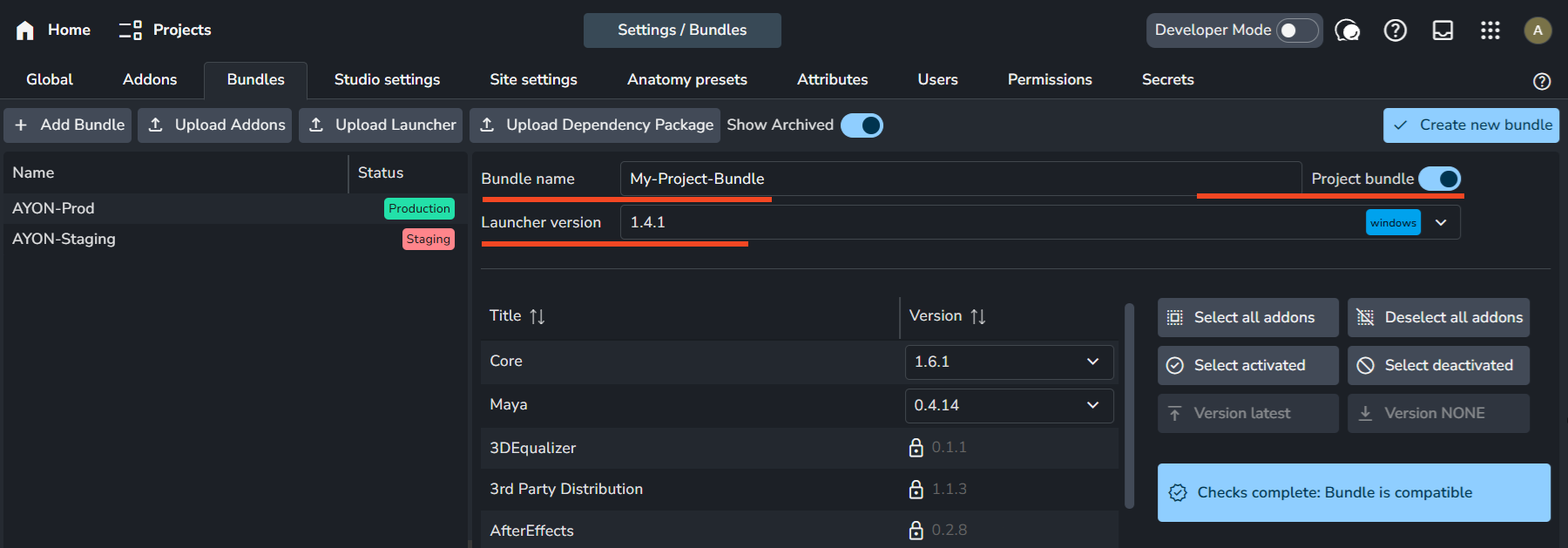Viewport: 1568px width, 548px height.
Task: Expand the Launcher version dropdown
Action: pyautogui.click(x=1441, y=222)
